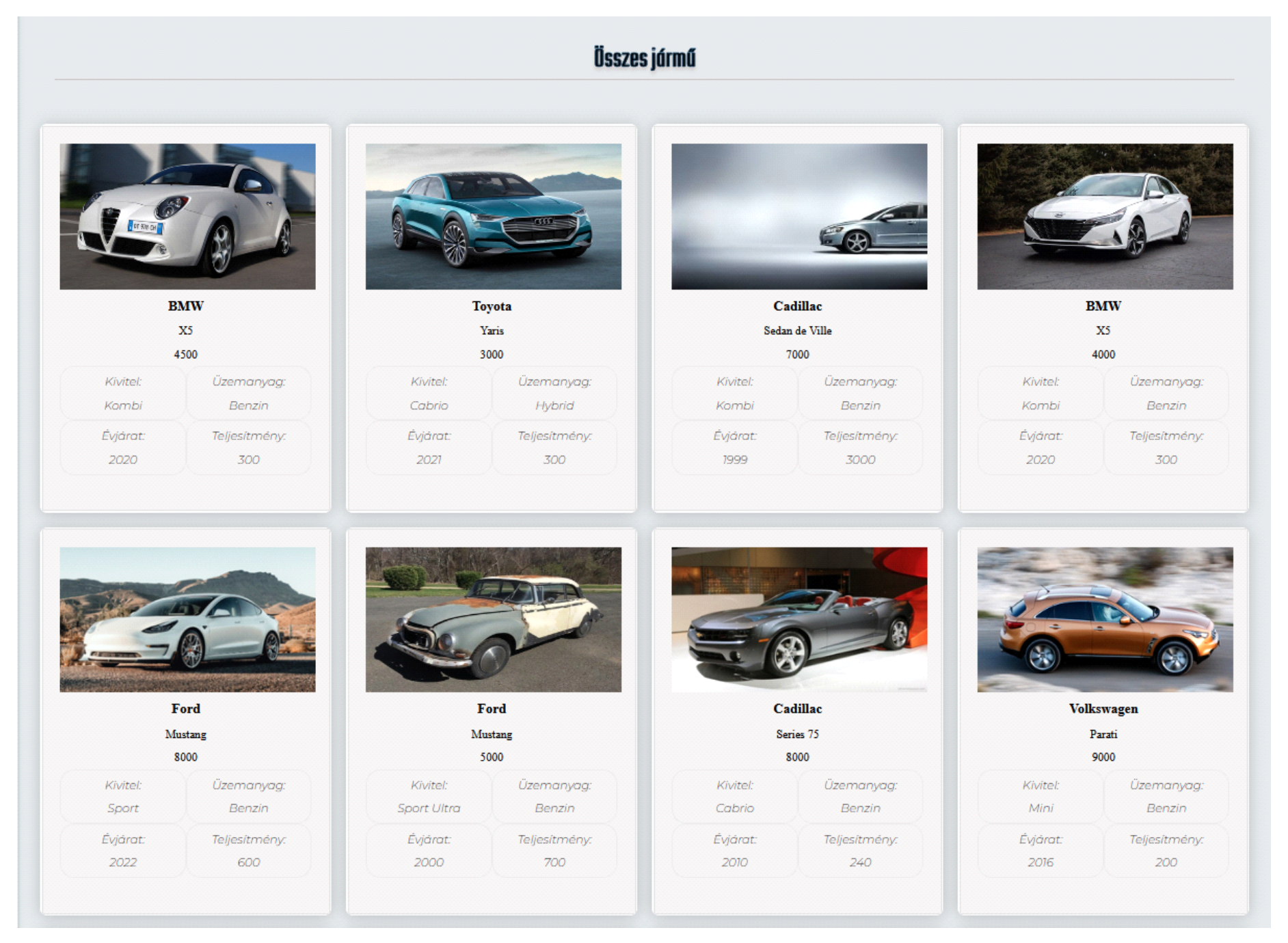Click 'Sport Ultra' body type value
This screenshot has width=1288, height=943.
(429, 808)
